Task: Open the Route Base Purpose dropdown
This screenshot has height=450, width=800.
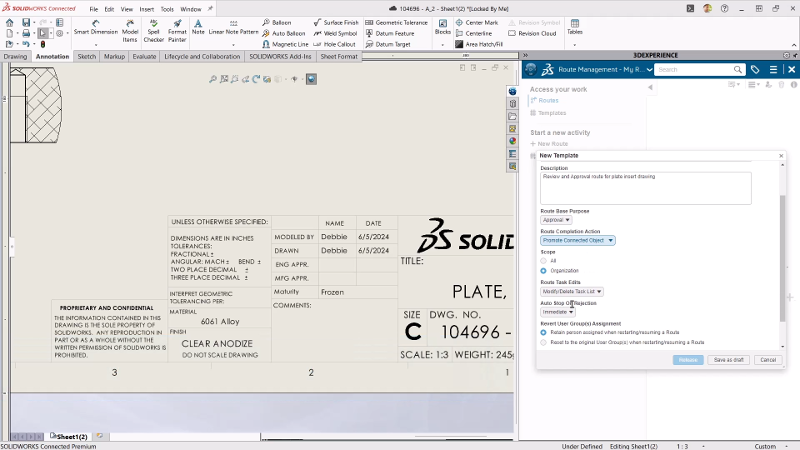Action: pos(556,219)
